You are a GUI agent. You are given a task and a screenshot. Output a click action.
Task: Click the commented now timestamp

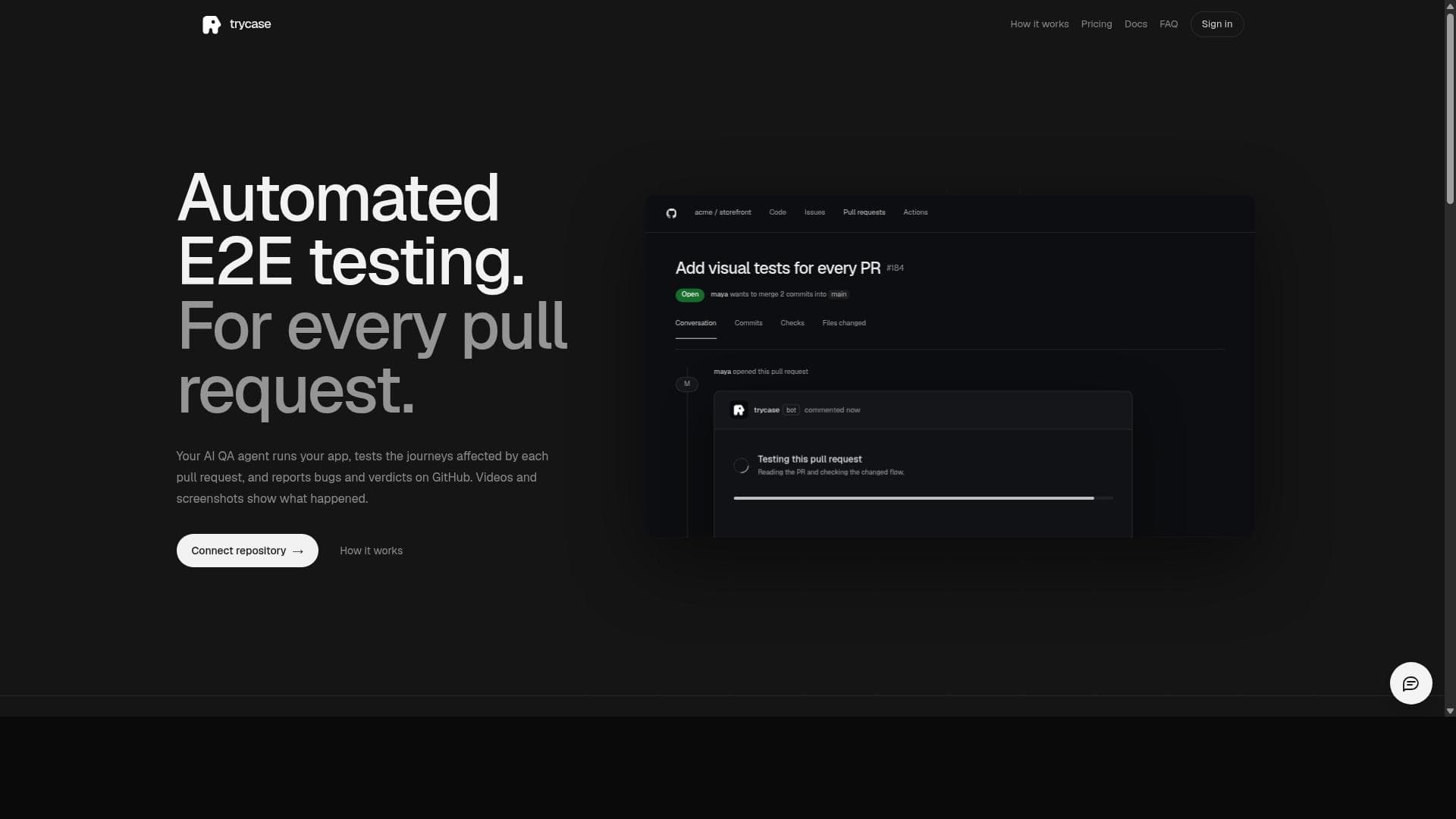832,410
